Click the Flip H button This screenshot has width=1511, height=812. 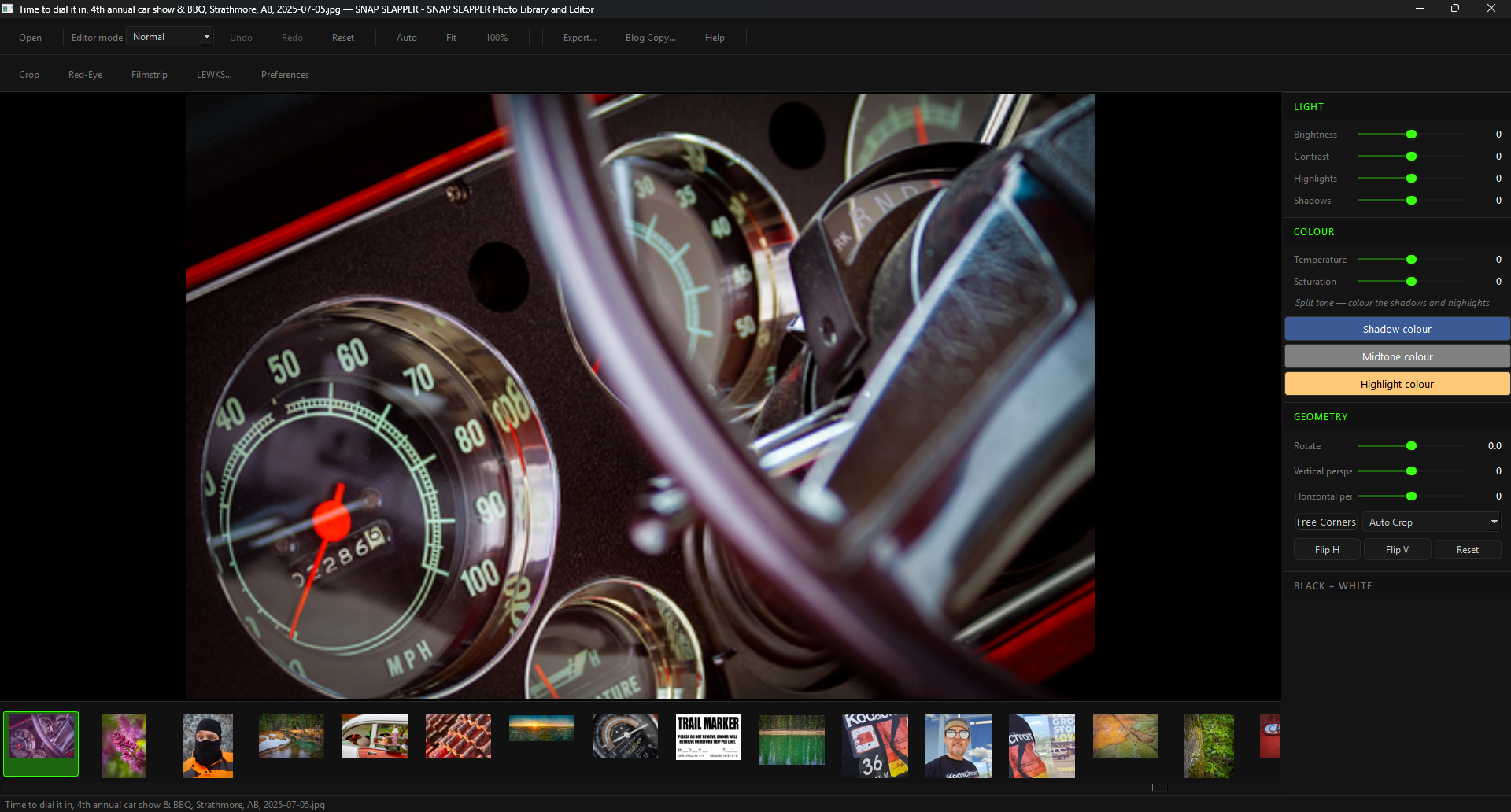pos(1327,550)
